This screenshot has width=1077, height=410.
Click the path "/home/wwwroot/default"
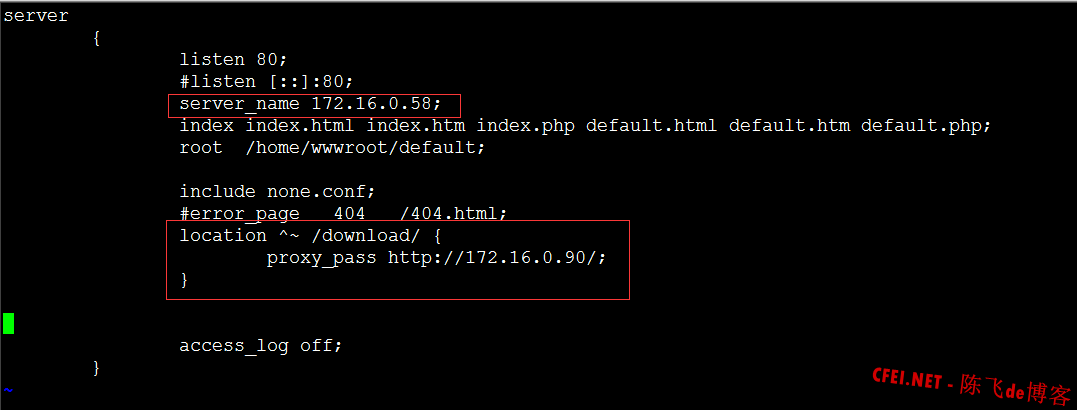pyautogui.click(x=365, y=148)
